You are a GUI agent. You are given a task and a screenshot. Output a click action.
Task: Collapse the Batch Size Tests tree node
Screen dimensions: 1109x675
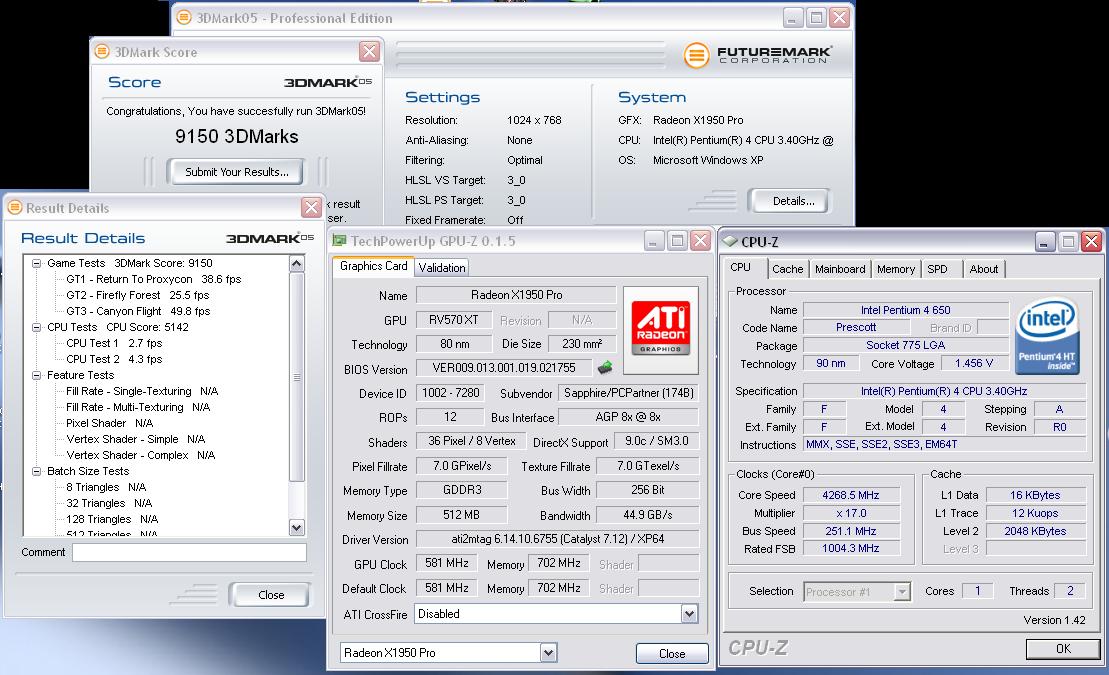pos(36,471)
